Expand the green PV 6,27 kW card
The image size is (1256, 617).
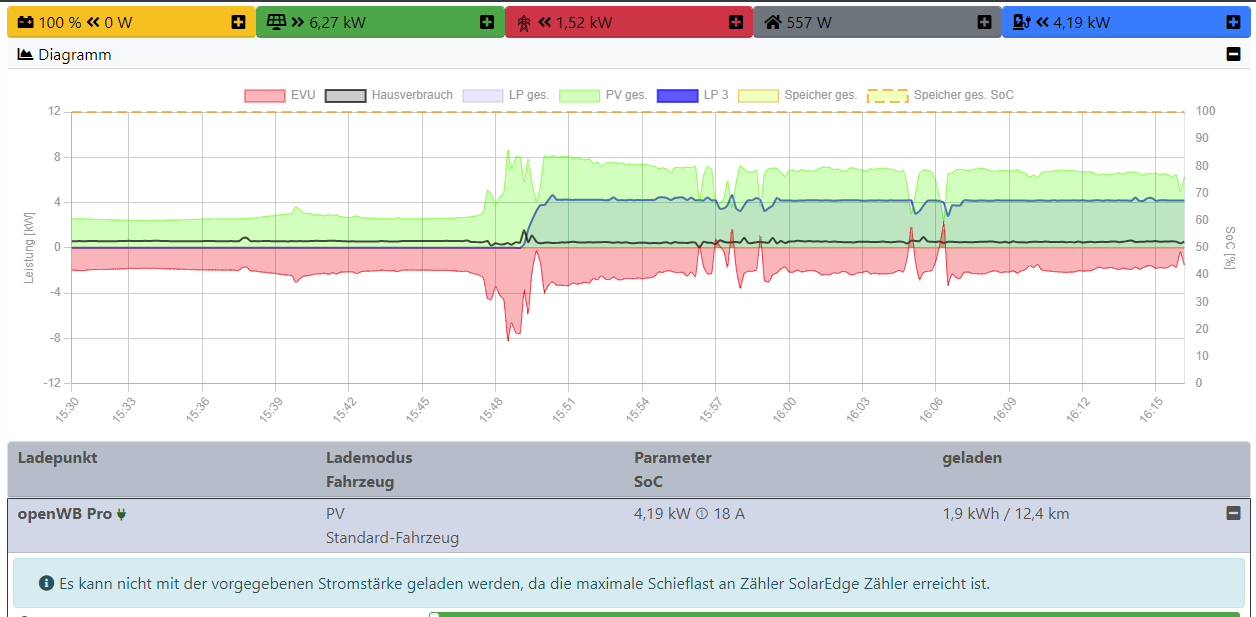pyautogui.click(x=487, y=22)
